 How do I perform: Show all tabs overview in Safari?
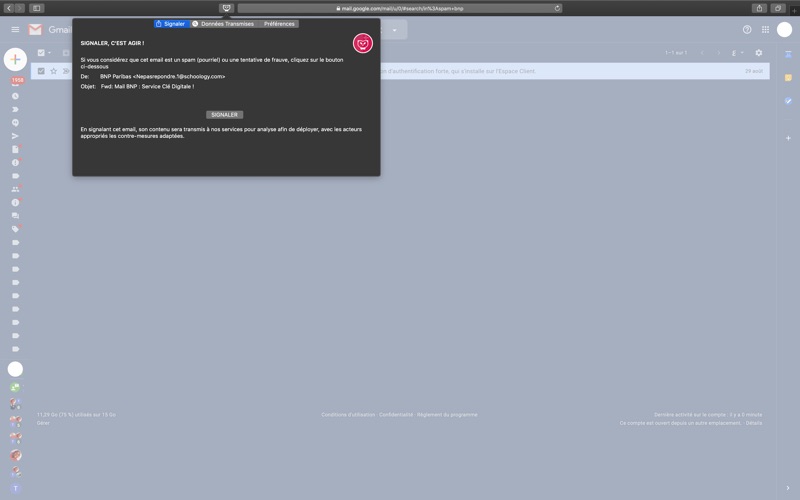[x=778, y=8]
